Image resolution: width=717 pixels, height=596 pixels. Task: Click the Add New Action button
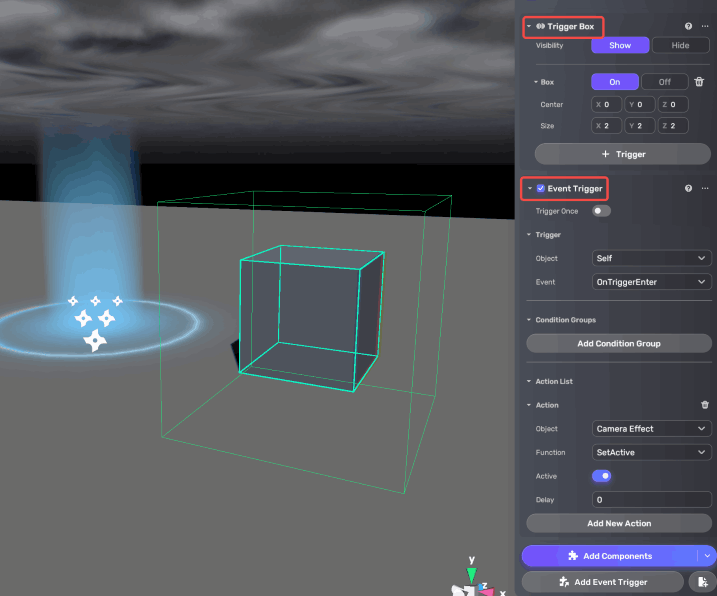point(619,523)
